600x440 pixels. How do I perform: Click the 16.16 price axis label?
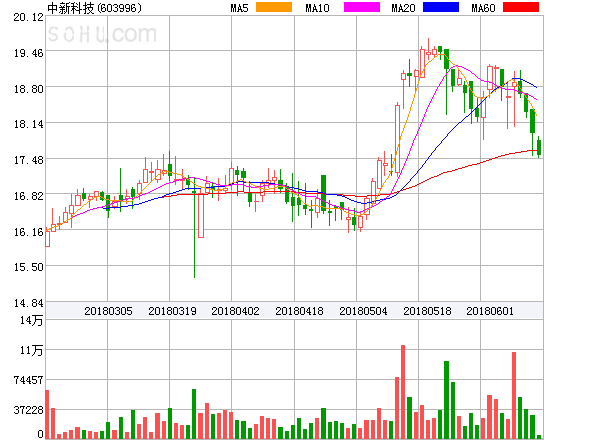(x=29, y=232)
